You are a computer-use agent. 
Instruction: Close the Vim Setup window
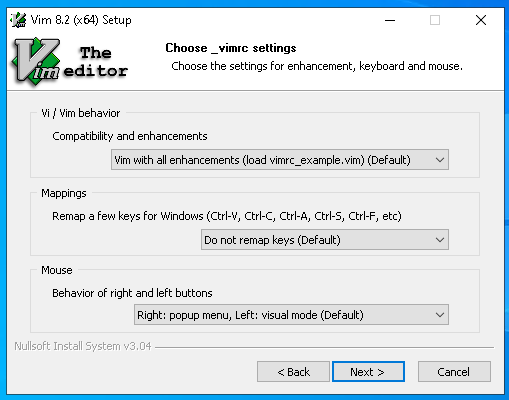pos(481,20)
